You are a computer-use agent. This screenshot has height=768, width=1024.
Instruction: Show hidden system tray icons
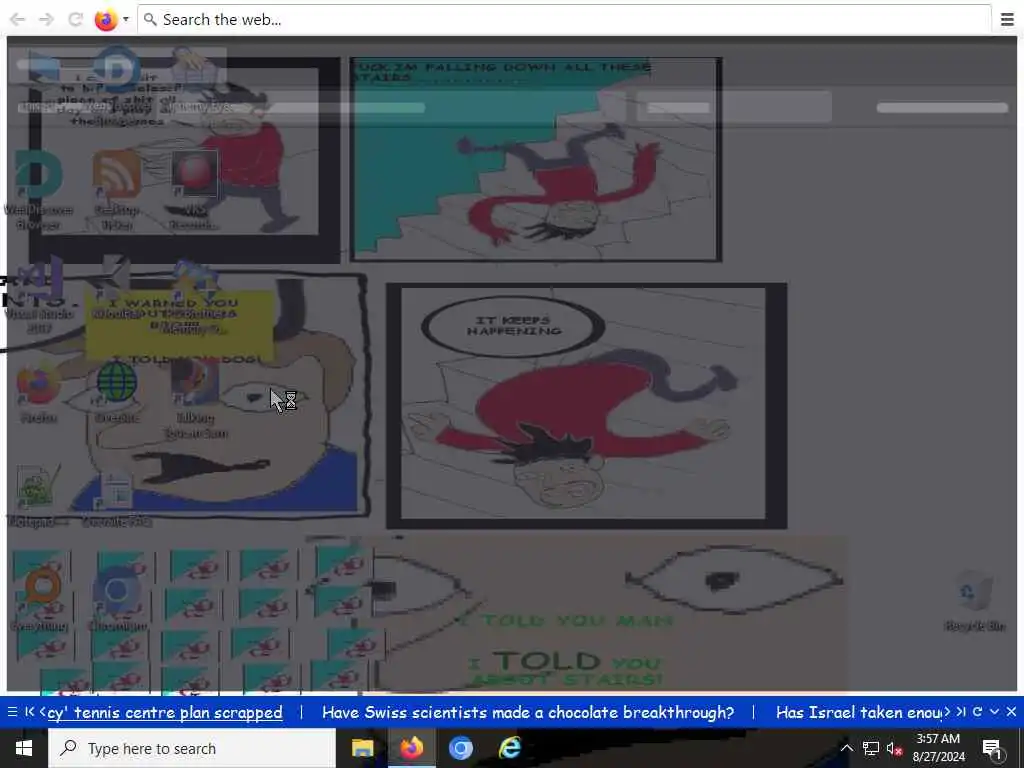coord(846,748)
